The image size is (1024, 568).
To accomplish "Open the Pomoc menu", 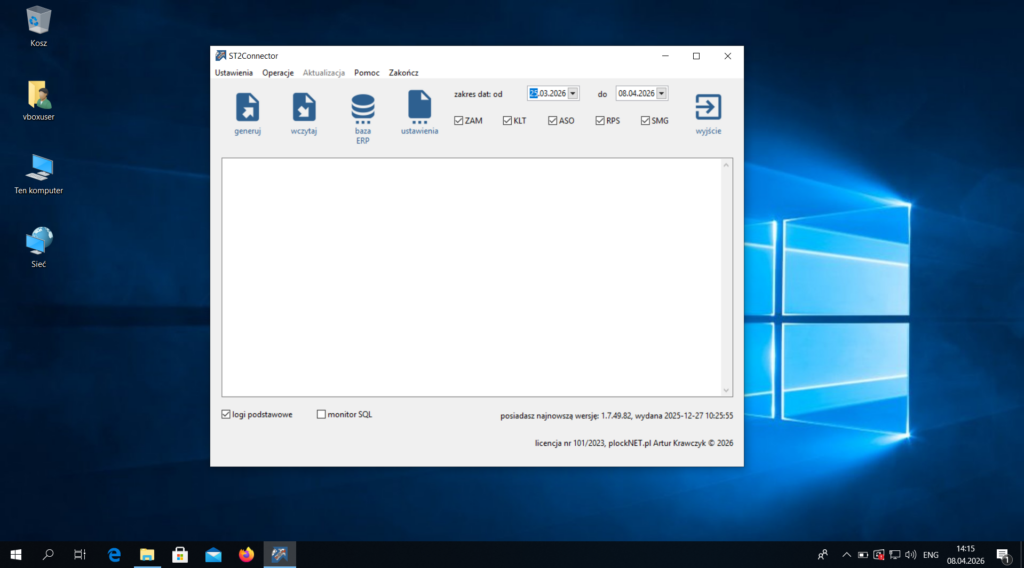I will (x=366, y=73).
